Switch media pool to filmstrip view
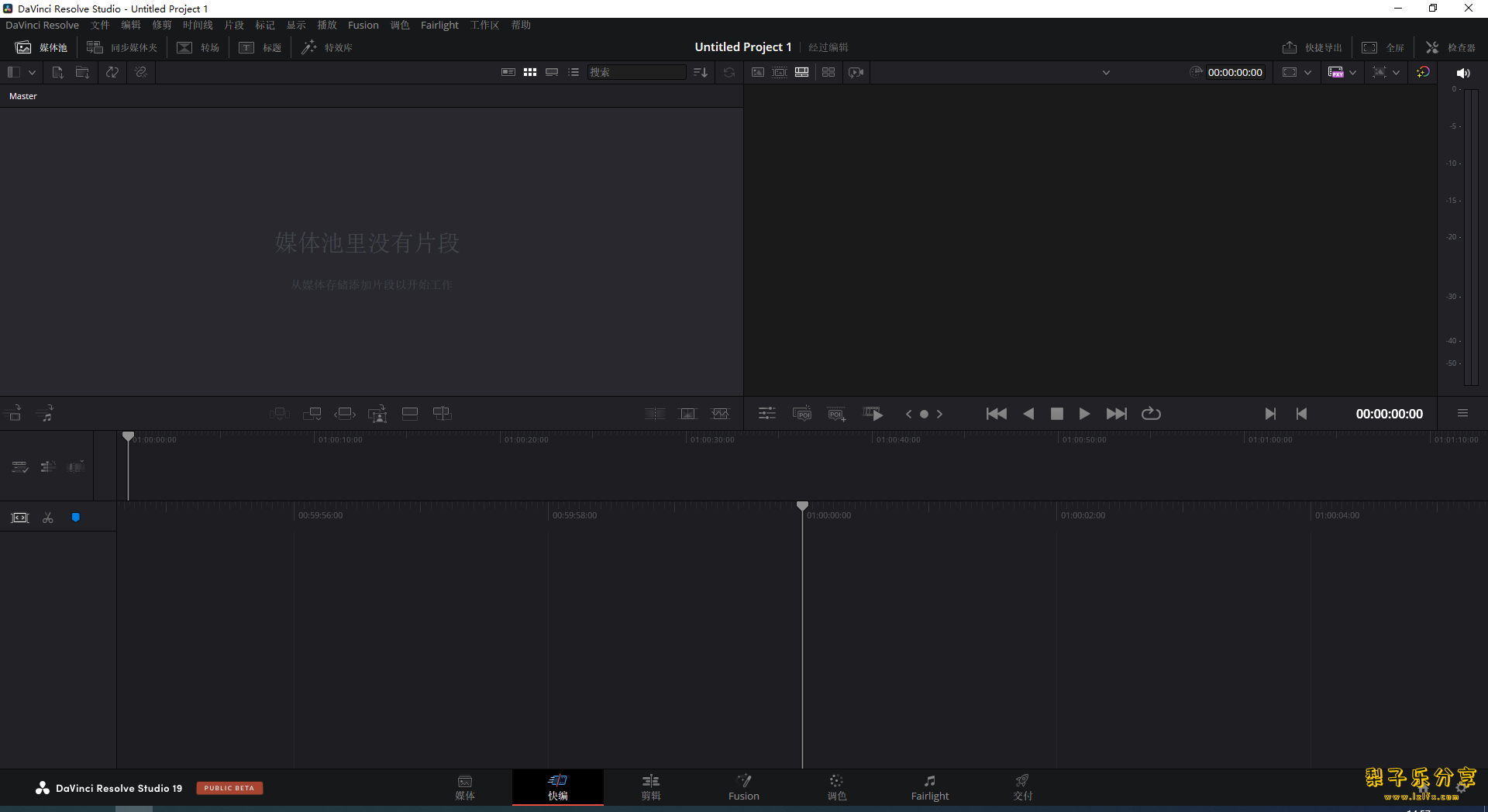This screenshot has height=812, width=1488. 552,72
